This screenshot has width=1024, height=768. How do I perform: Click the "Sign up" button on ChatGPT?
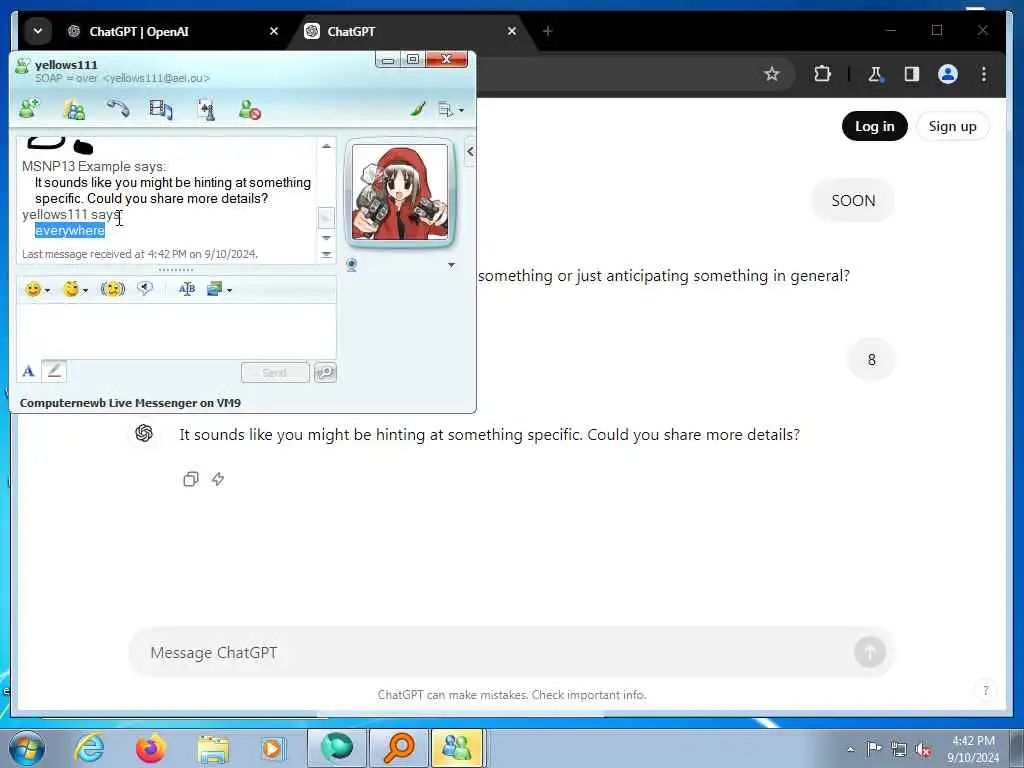pos(952,126)
